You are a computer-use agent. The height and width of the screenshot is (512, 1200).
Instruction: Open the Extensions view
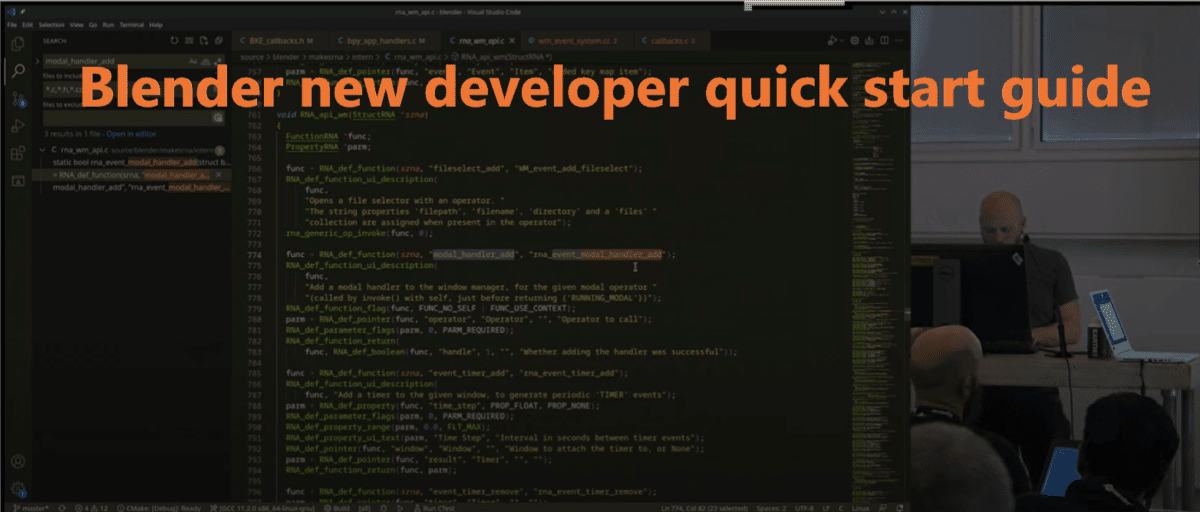point(18,154)
